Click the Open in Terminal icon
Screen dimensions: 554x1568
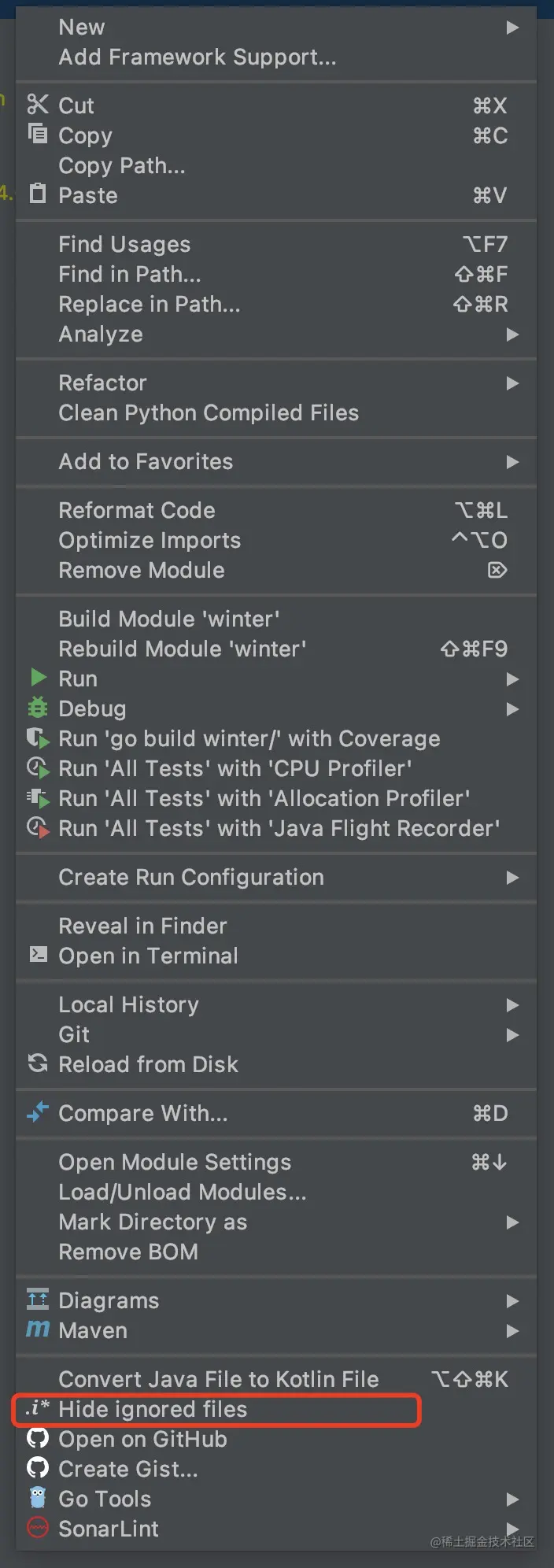(37, 955)
